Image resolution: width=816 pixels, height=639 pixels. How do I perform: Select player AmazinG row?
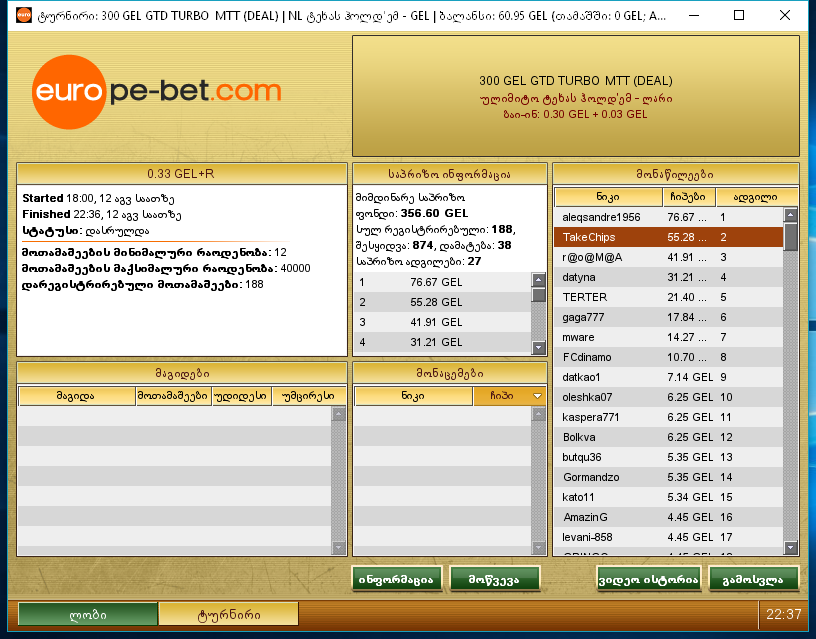(x=668, y=517)
